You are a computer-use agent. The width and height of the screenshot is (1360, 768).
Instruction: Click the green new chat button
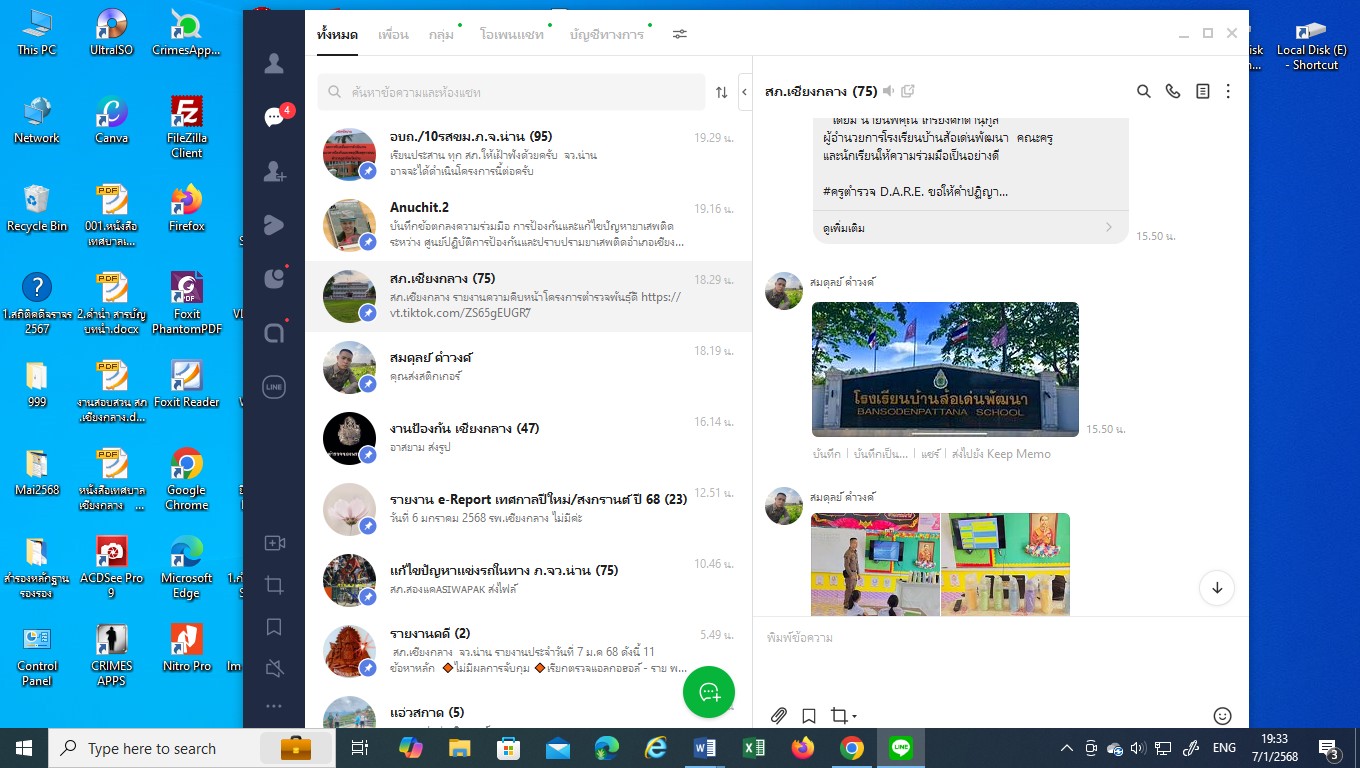pos(709,692)
